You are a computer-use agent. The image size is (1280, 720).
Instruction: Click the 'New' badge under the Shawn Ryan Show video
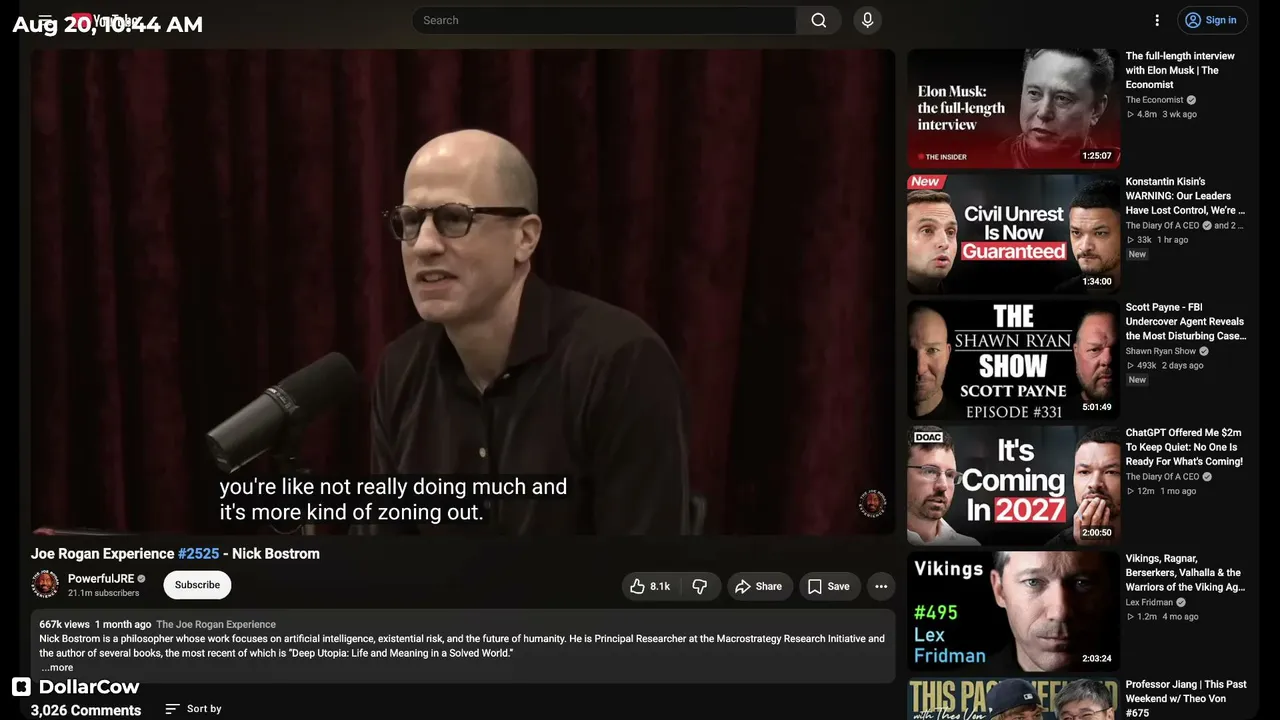pos(1137,380)
